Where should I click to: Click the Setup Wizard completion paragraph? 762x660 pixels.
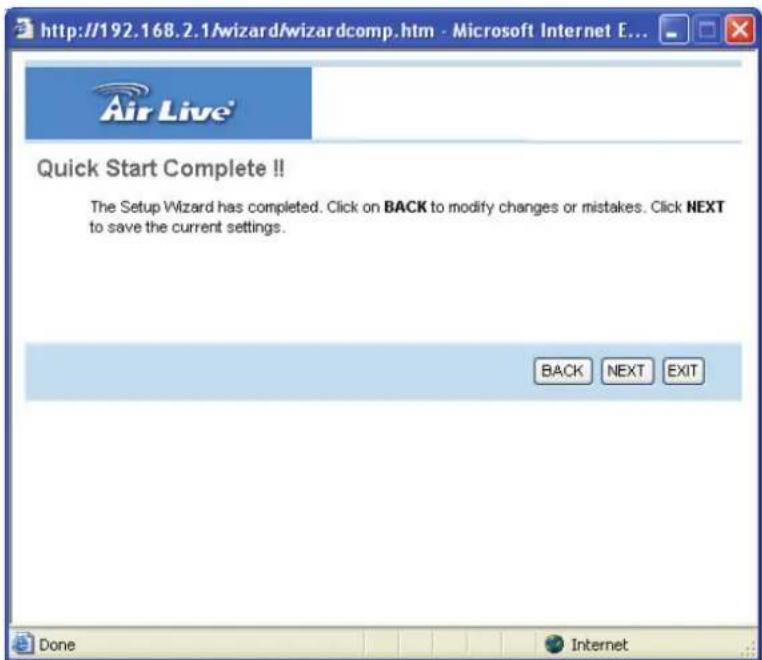click(407, 217)
